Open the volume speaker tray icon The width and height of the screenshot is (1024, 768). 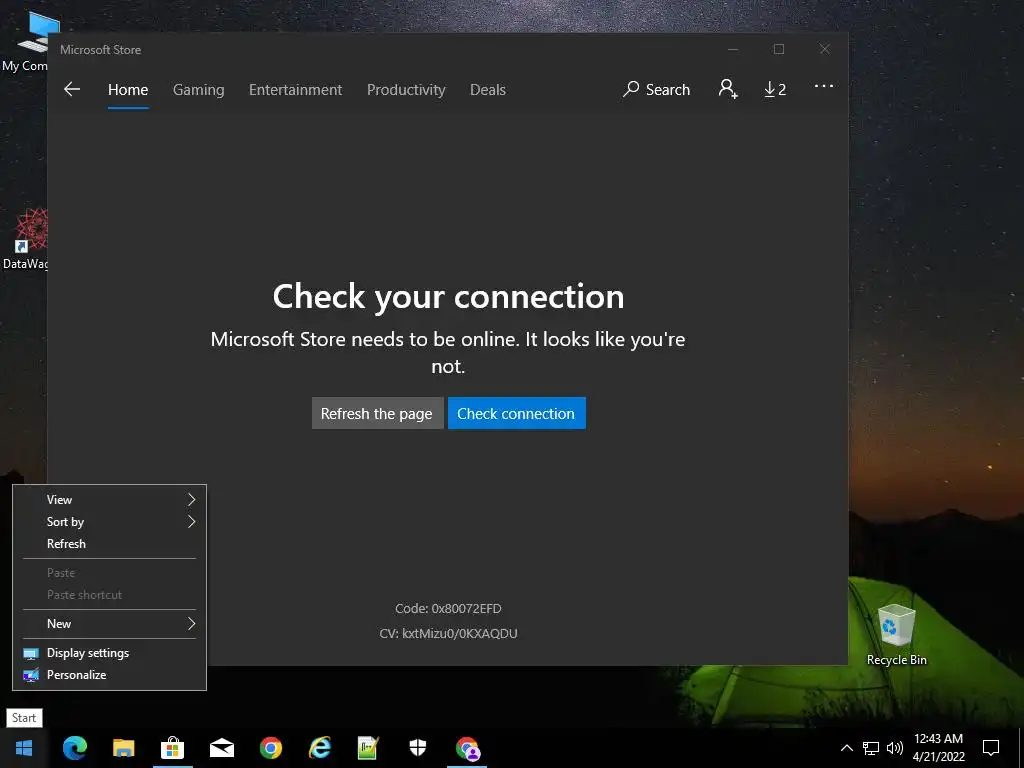pyautogui.click(x=895, y=748)
